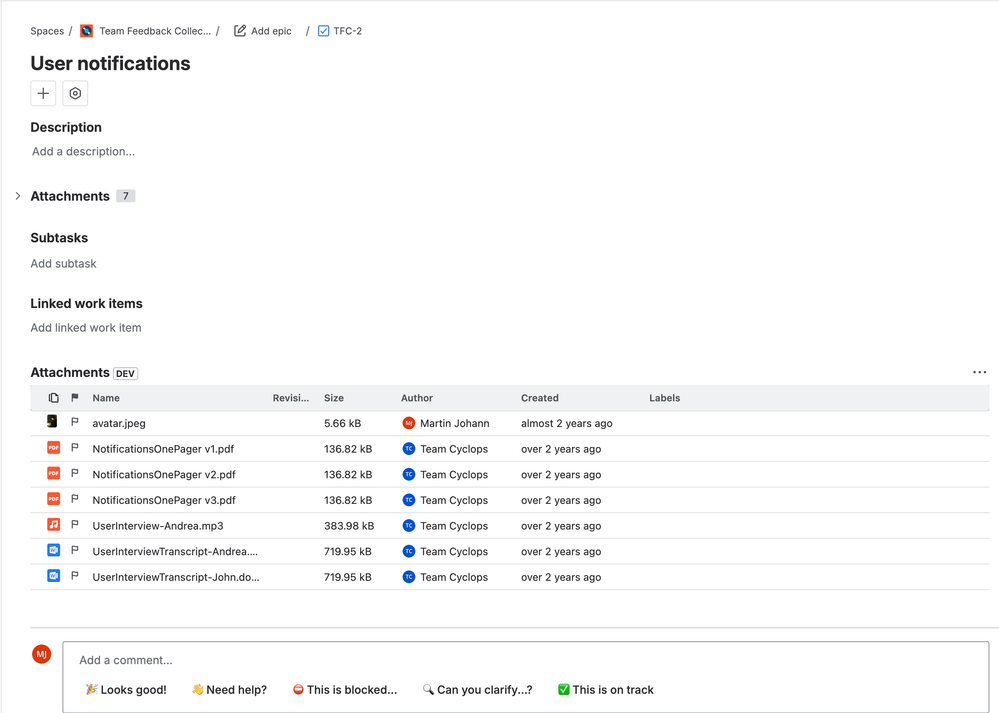Insert the Can you clarify...? quick comment
This screenshot has width=999, height=713.
pos(477,689)
